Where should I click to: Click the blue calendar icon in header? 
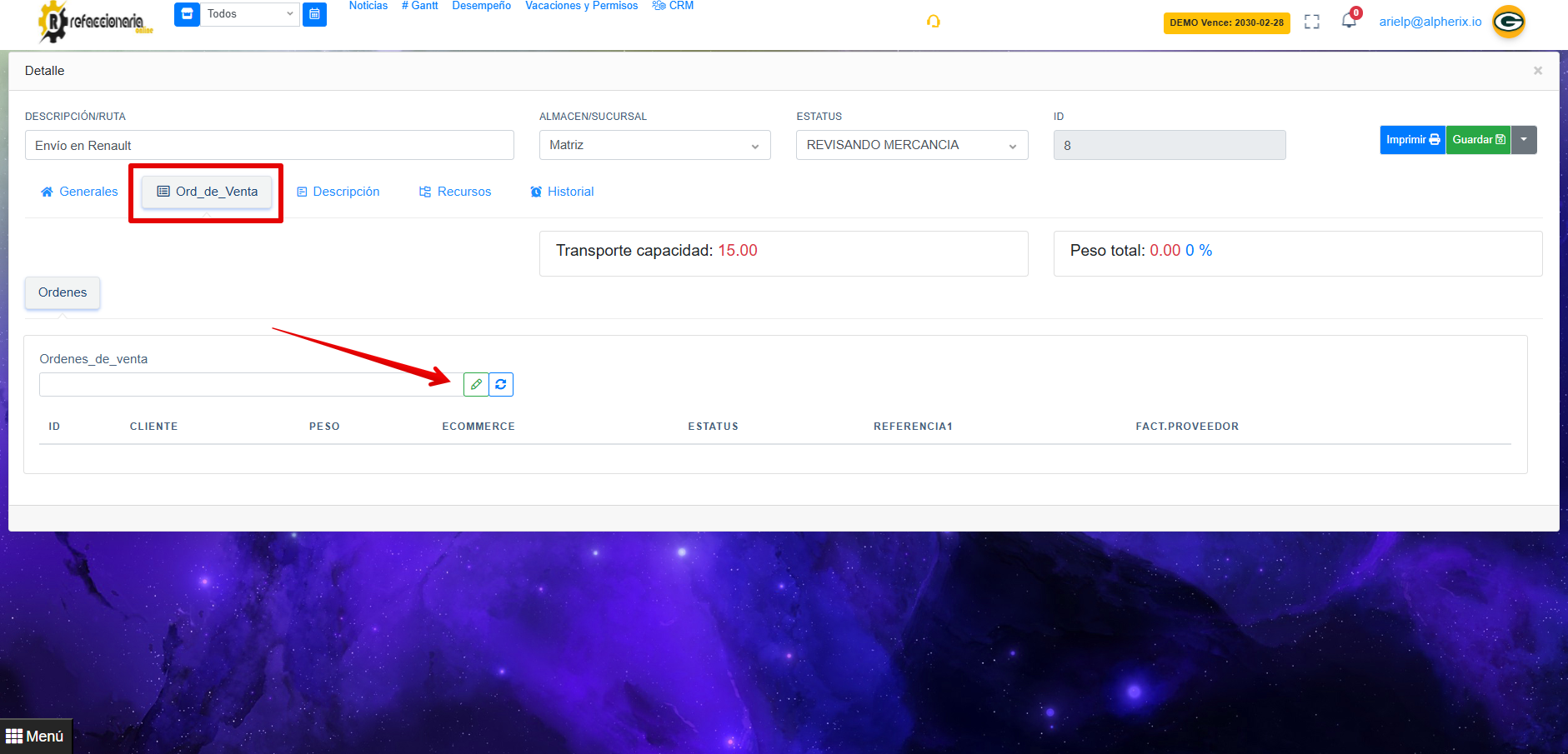coord(314,14)
